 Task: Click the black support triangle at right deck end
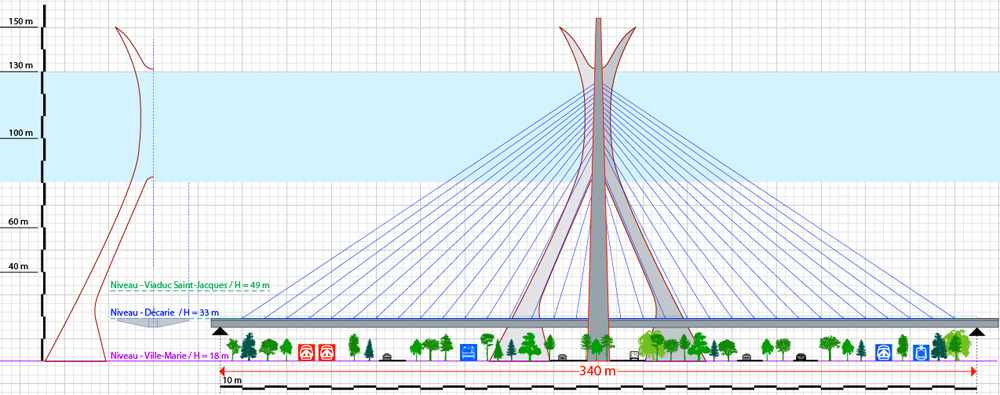977,331
